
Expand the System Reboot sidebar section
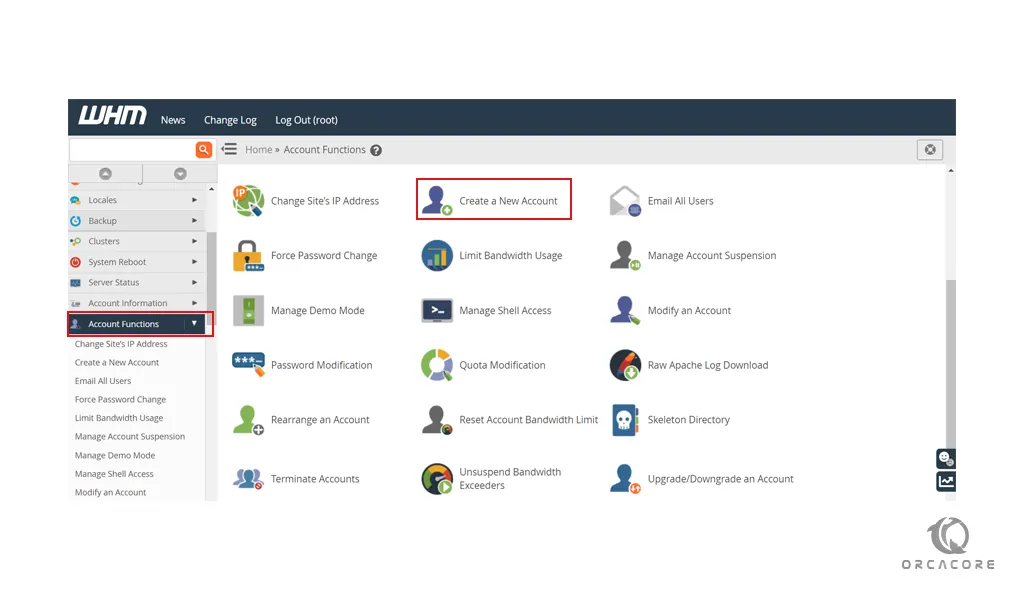click(136, 262)
